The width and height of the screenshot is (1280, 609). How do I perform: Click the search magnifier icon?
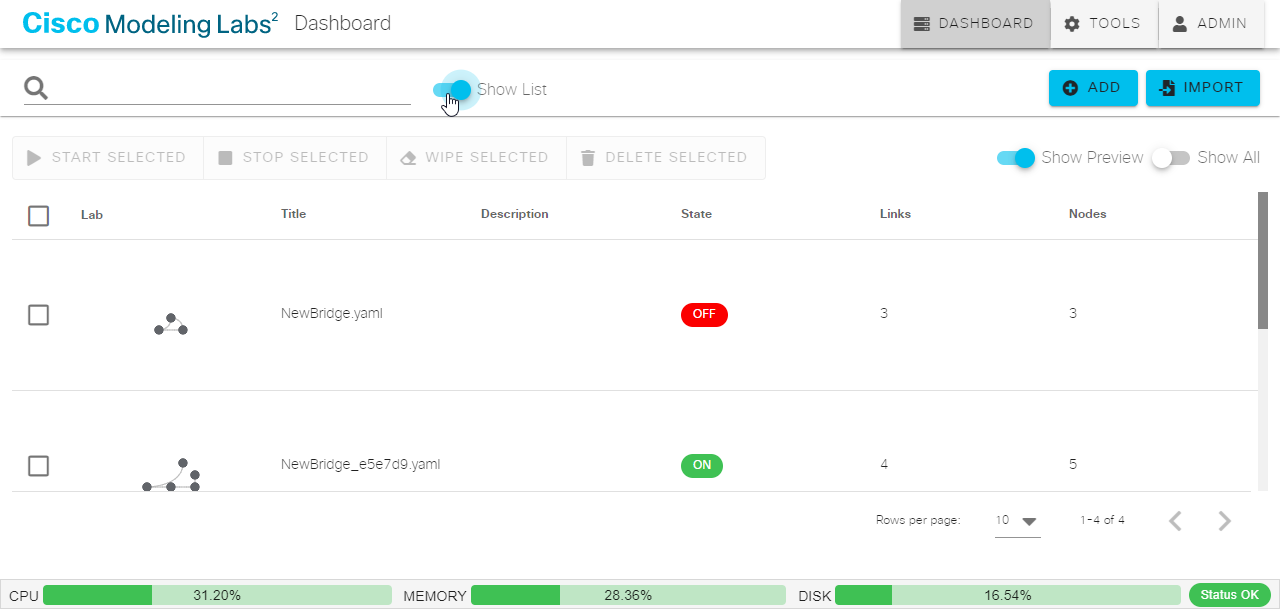click(37, 88)
